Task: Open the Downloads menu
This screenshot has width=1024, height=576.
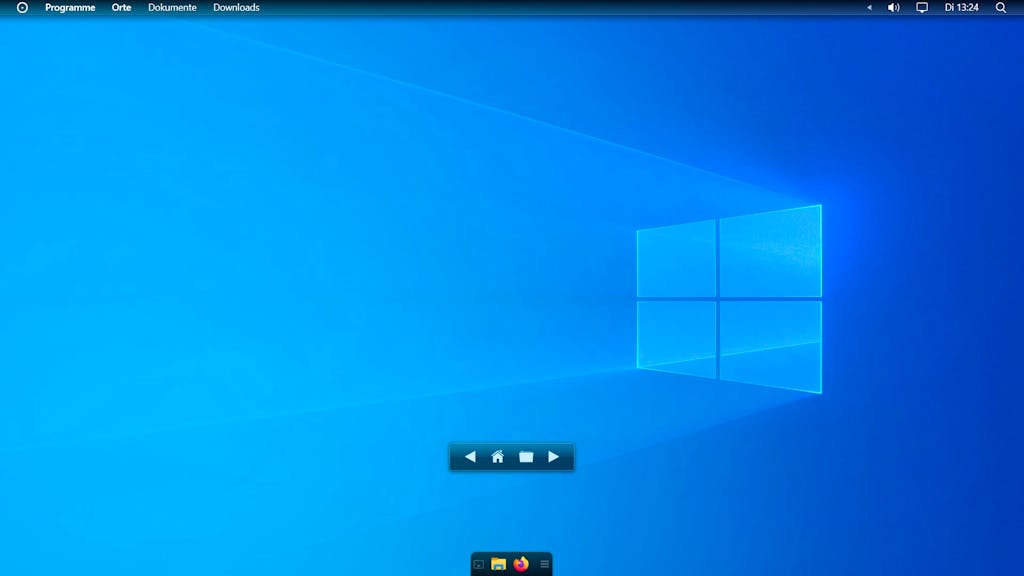Action: [236, 8]
